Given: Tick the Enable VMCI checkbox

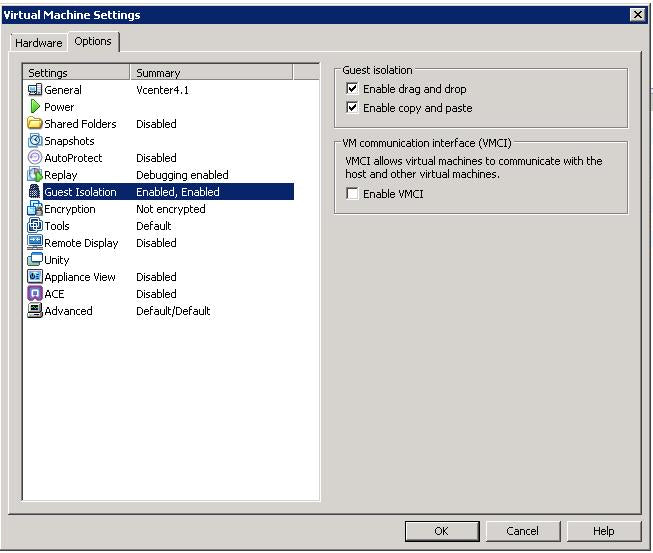Looking at the screenshot, I should click(x=352, y=194).
